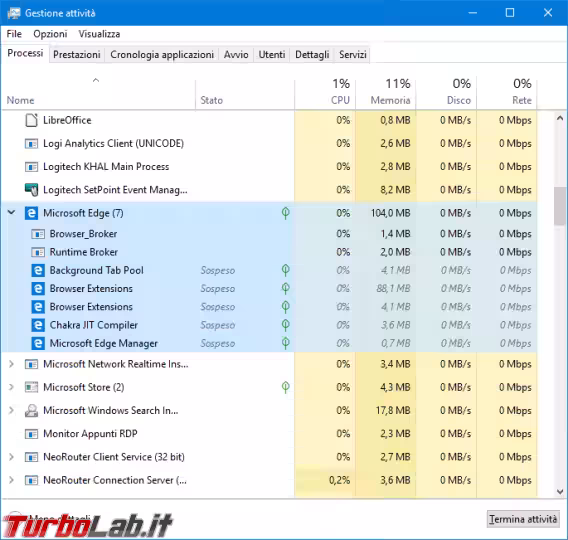
Task: Click the LibreOffice document icon
Action: 32,120
